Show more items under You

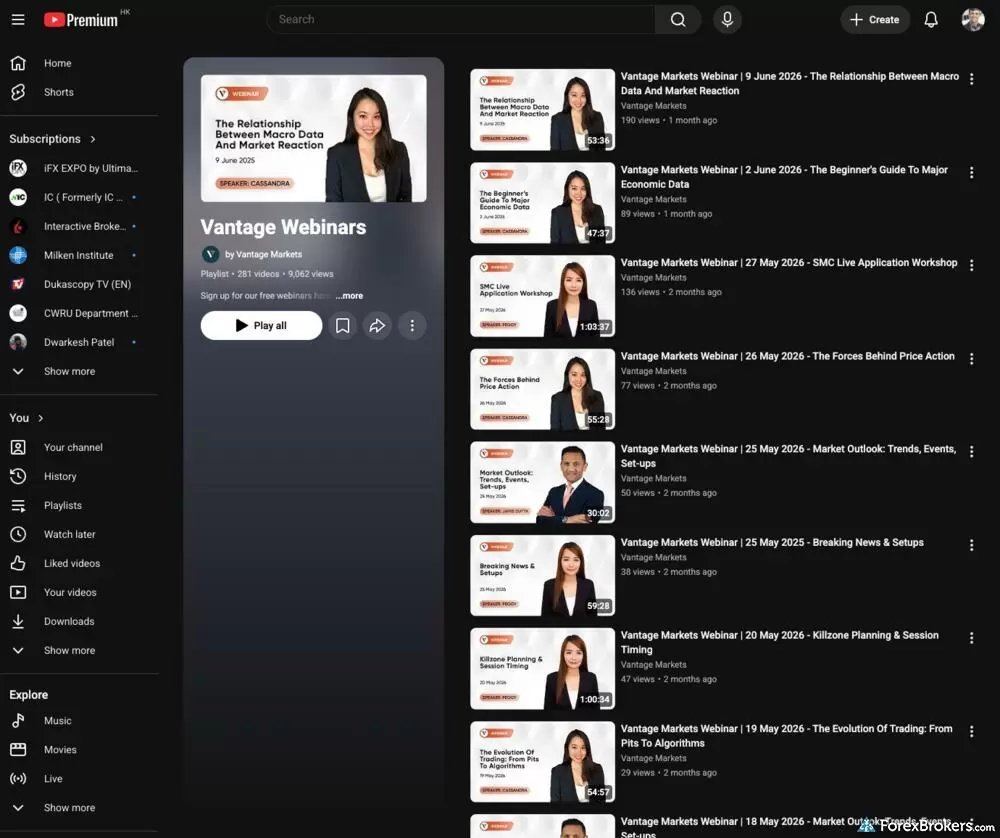click(79, 651)
